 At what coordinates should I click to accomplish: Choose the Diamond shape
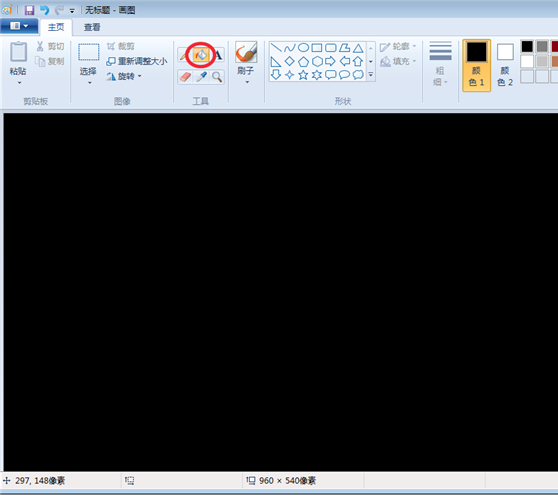290,62
